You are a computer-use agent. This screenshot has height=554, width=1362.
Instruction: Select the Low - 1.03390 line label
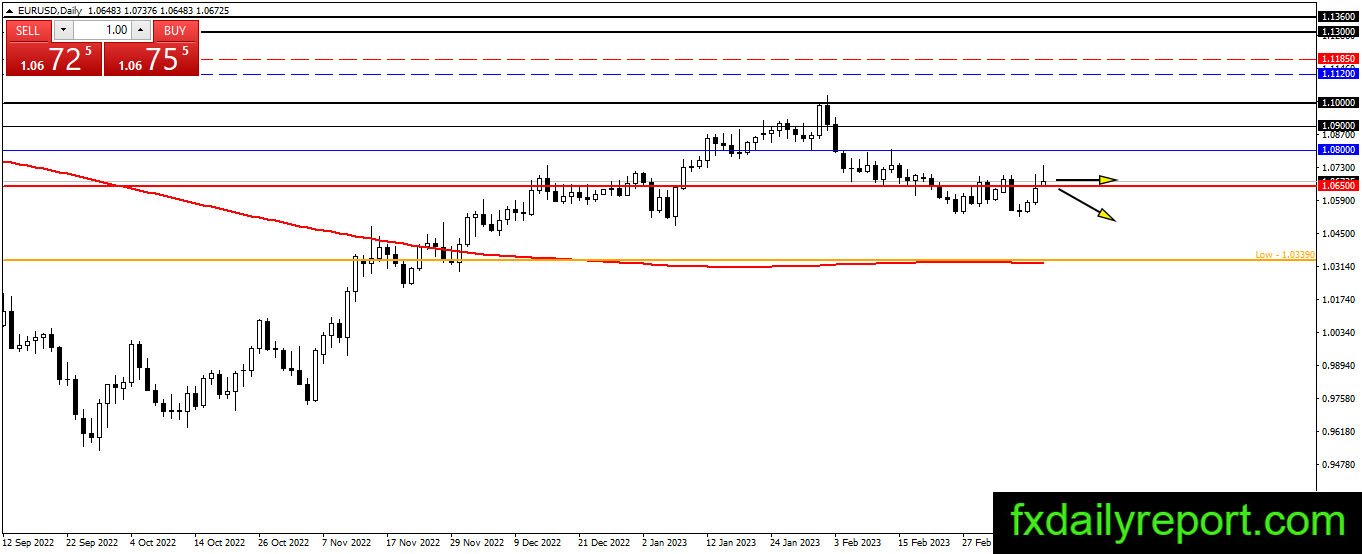[x=1284, y=255]
